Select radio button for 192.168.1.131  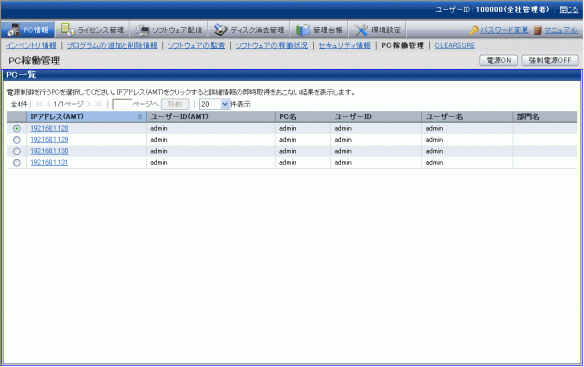(x=17, y=163)
